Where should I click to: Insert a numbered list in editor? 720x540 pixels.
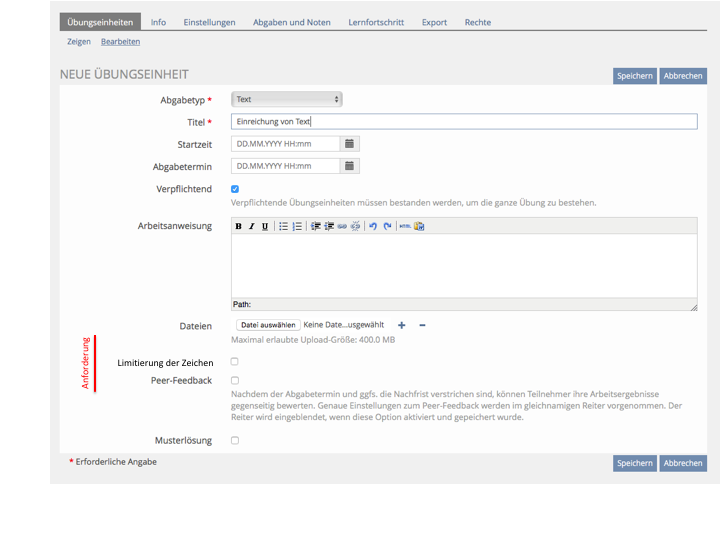click(297, 226)
